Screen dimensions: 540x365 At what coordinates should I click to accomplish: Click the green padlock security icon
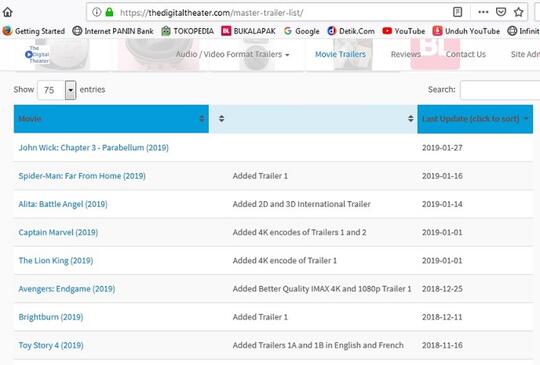(x=109, y=12)
